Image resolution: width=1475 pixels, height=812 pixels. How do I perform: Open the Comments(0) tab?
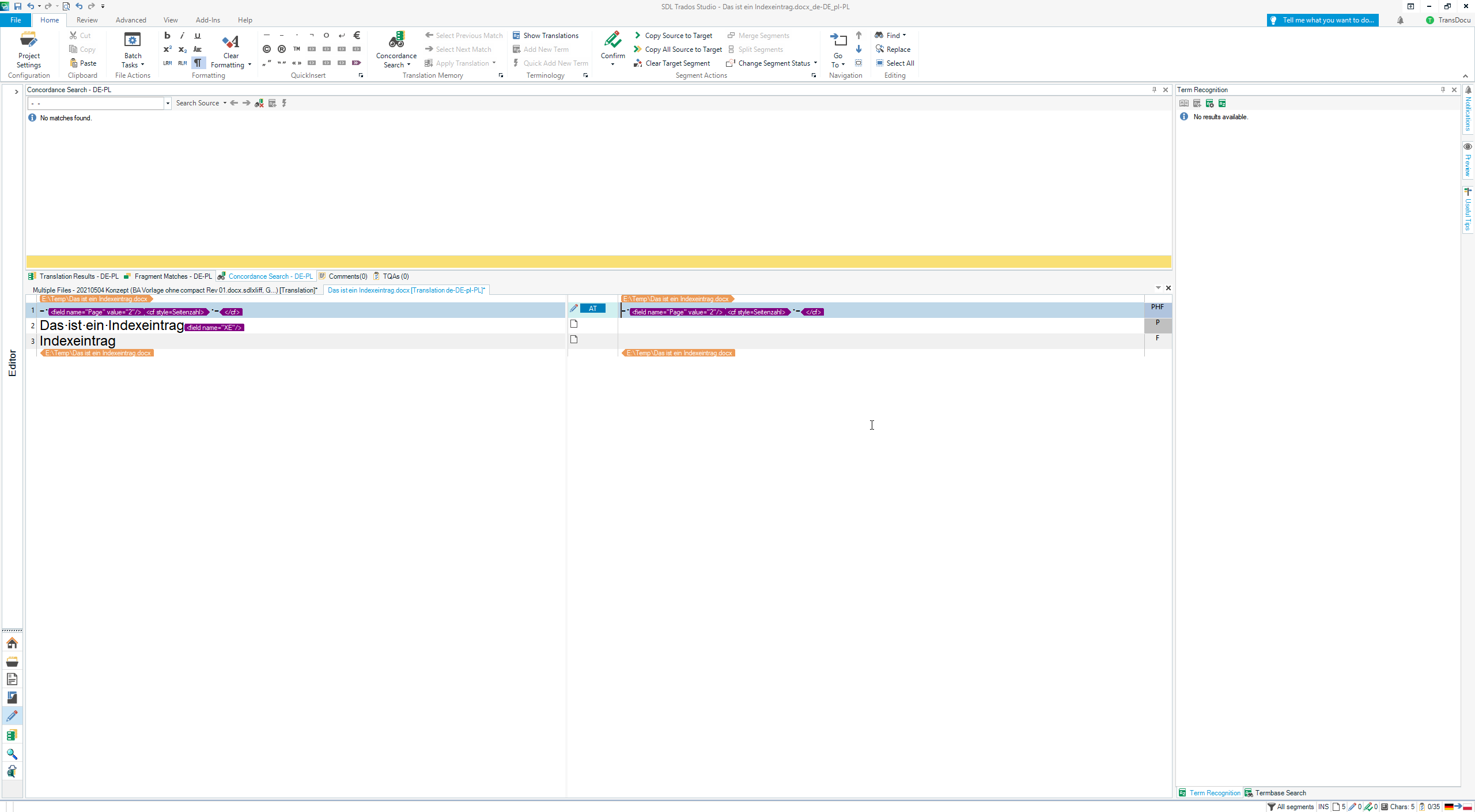[343, 276]
